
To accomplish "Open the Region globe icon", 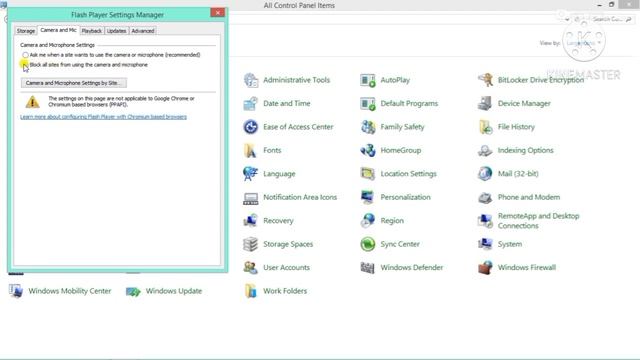I will [368, 221].
